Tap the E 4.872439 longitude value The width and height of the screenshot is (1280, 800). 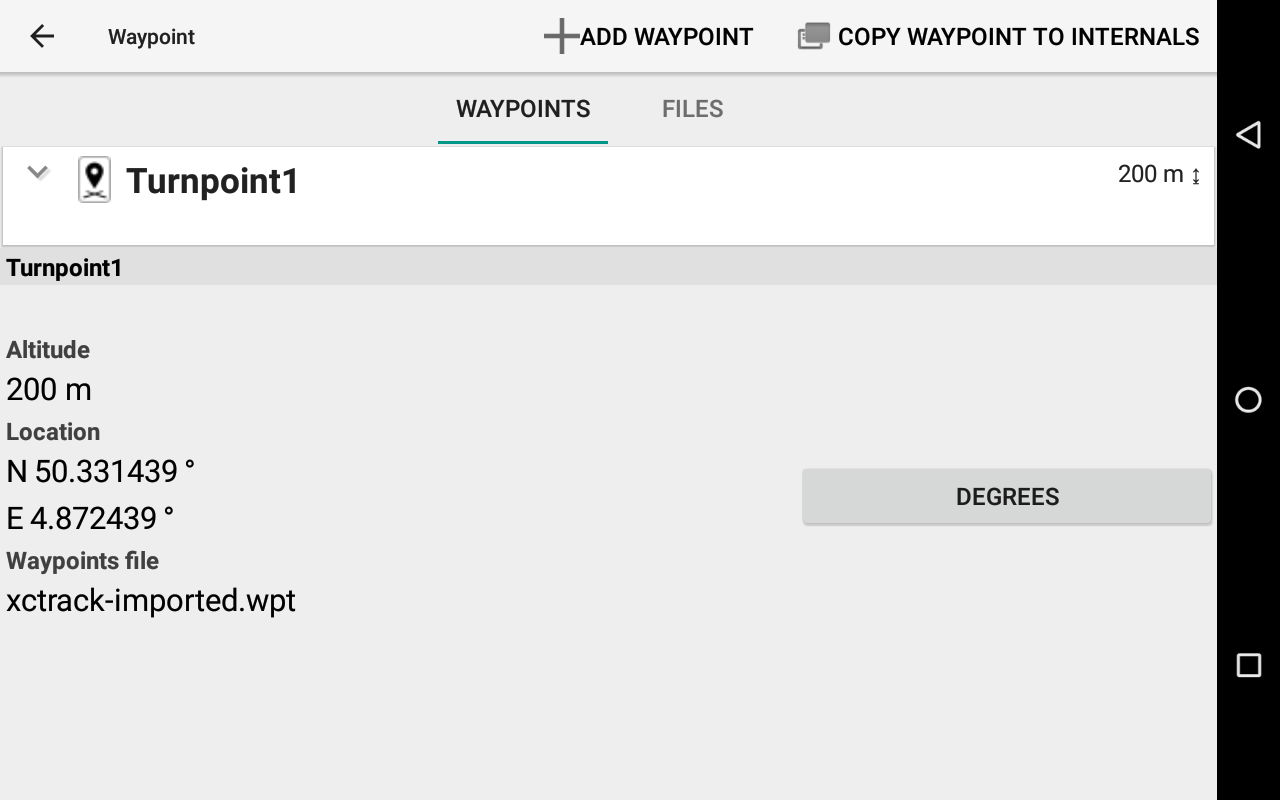pos(90,518)
